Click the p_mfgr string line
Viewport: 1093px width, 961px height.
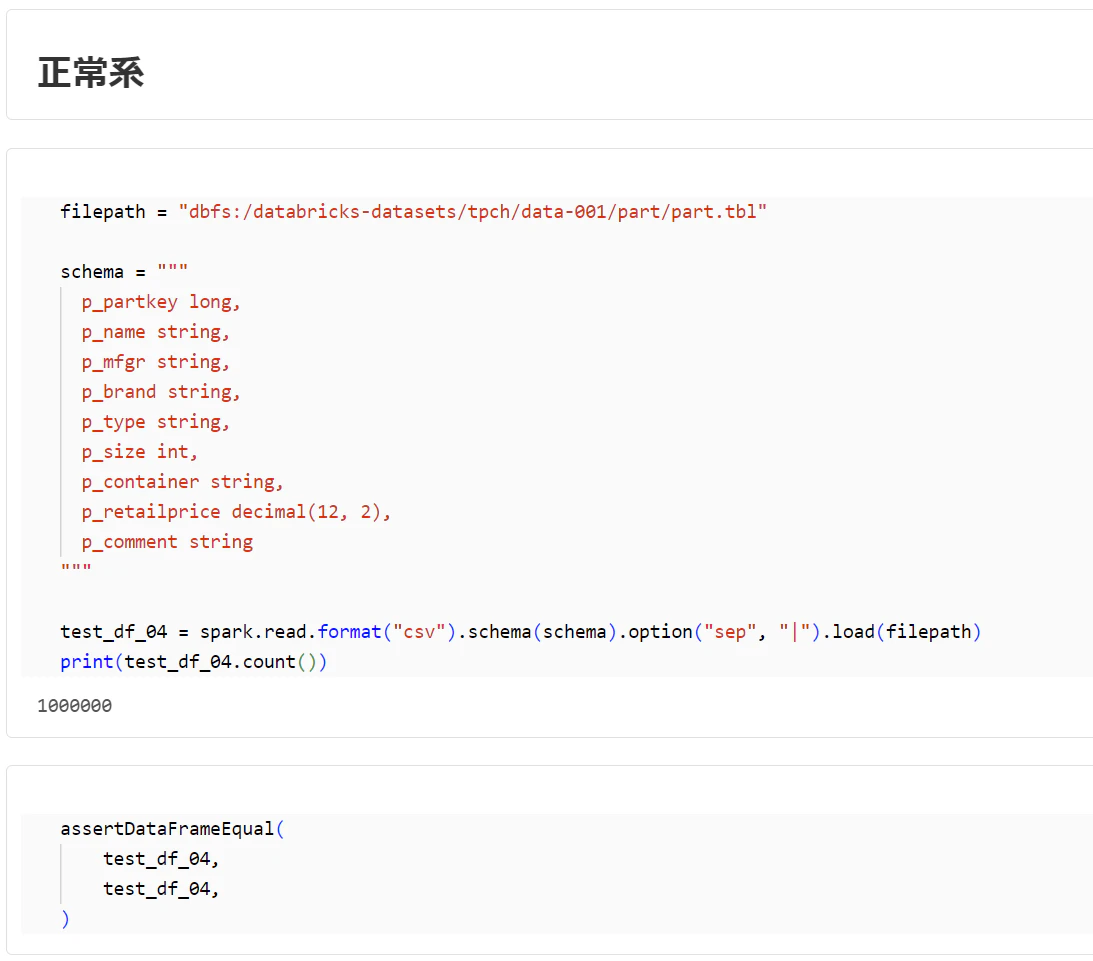tap(155, 362)
